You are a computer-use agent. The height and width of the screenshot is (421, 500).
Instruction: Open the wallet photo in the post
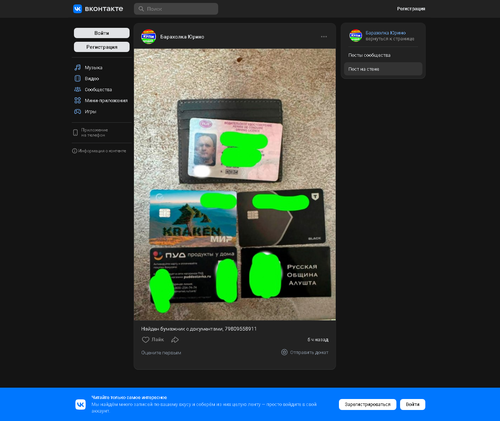tap(235, 185)
